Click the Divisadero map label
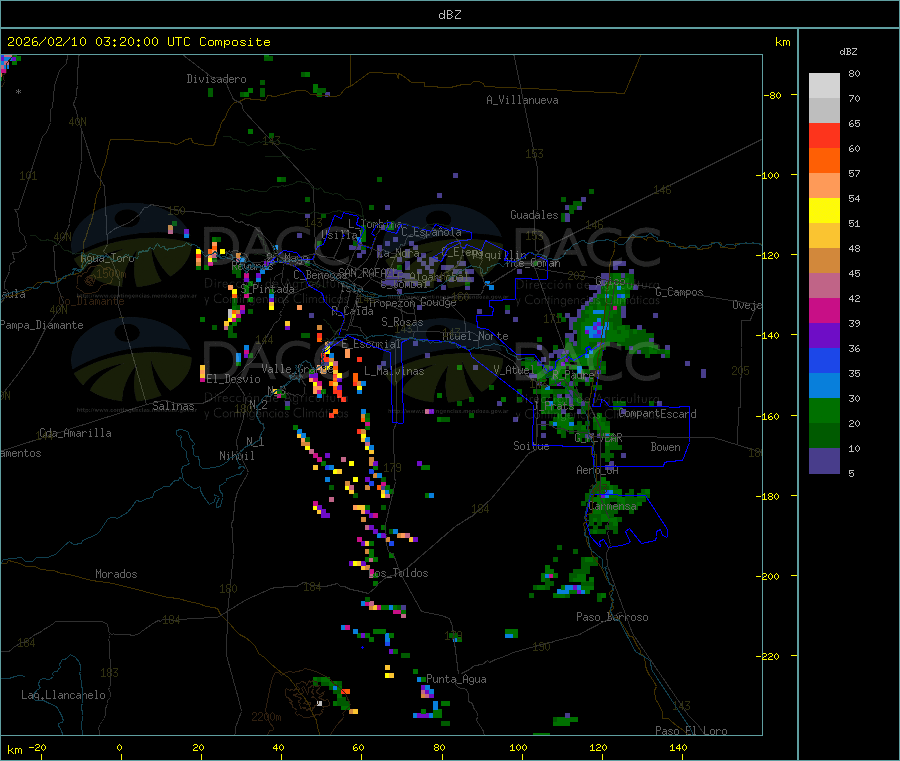 [x=216, y=79]
